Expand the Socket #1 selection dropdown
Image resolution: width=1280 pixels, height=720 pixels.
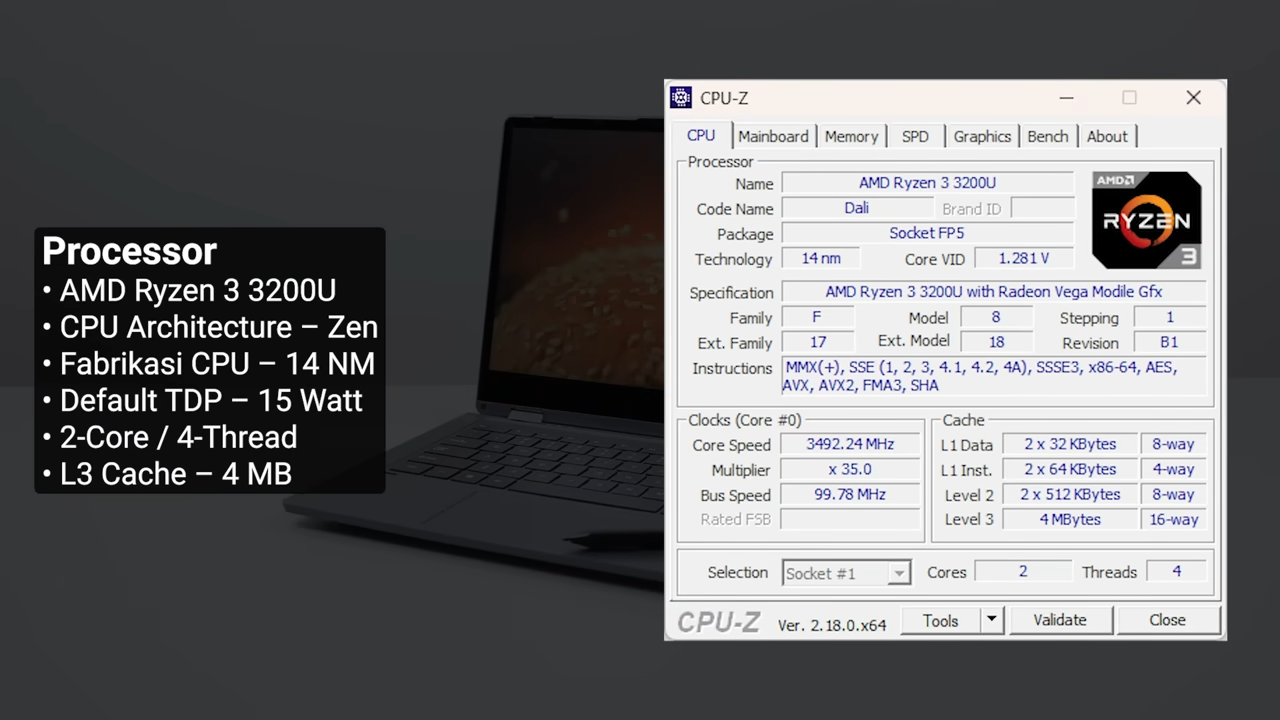899,573
